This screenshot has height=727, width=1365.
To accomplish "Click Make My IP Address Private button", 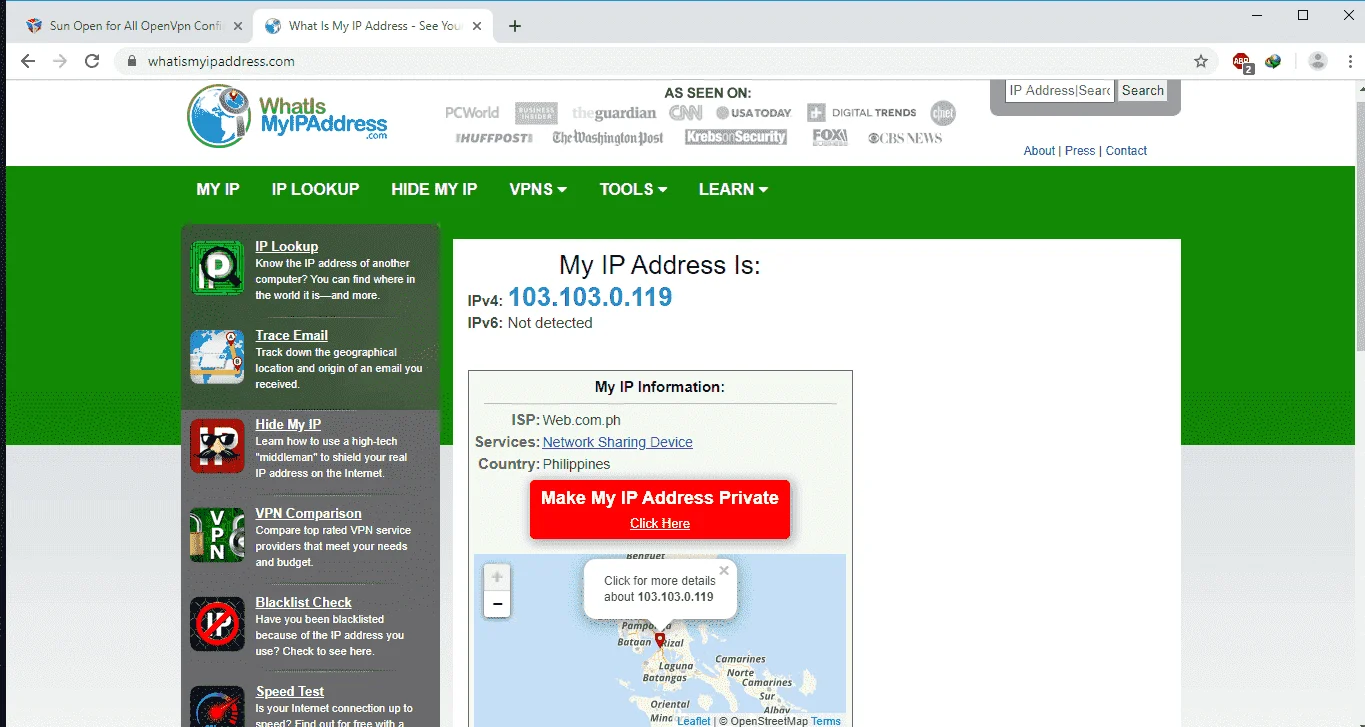I will (660, 509).
